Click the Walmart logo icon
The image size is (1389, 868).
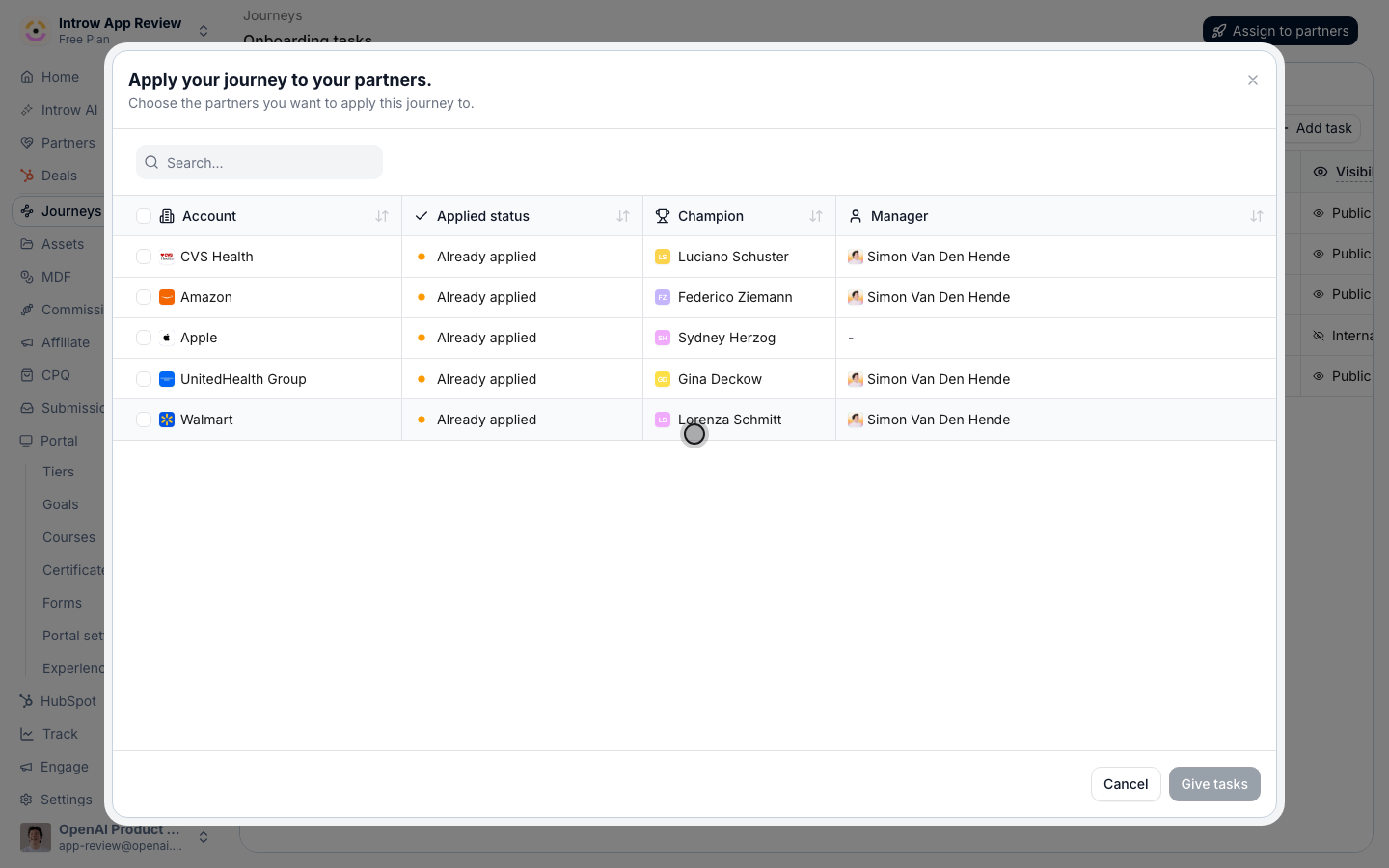(167, 420)
